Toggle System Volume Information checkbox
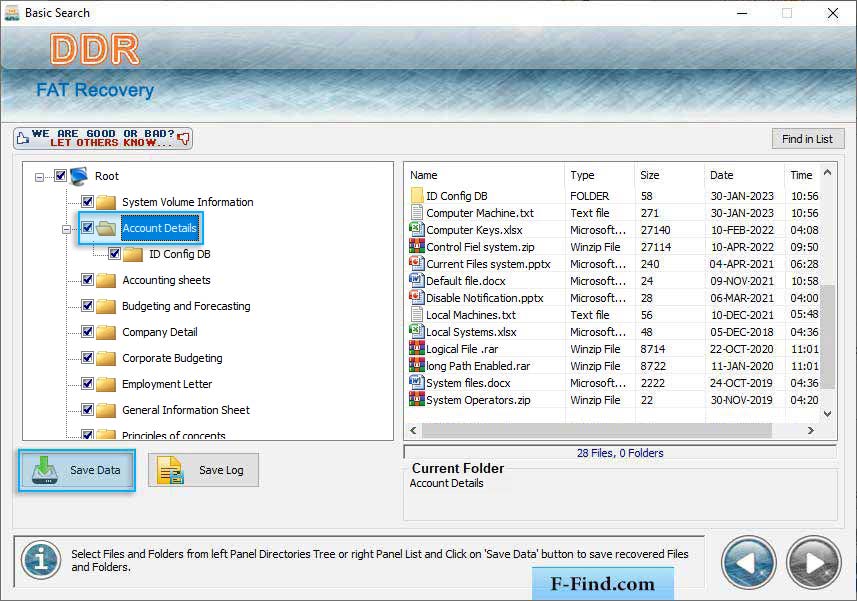The width and height of the screenshot is (857, 601). click(x=87, y=201)
